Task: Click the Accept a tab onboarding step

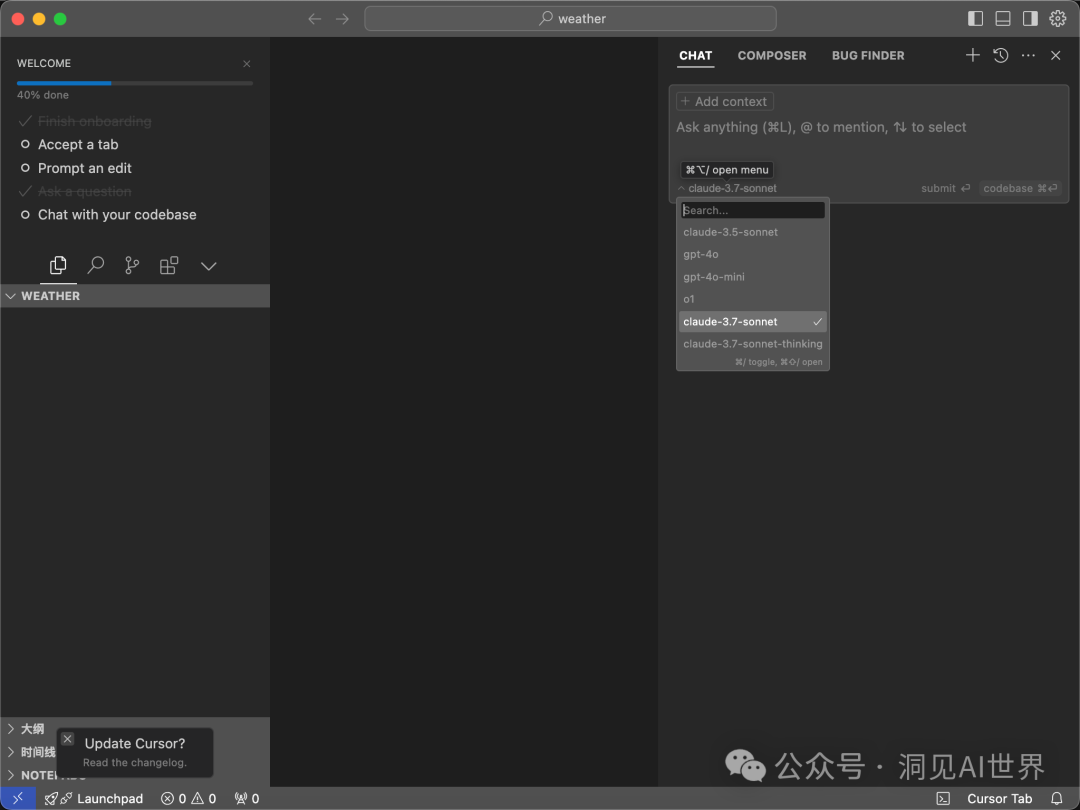Action: point(78,145)
